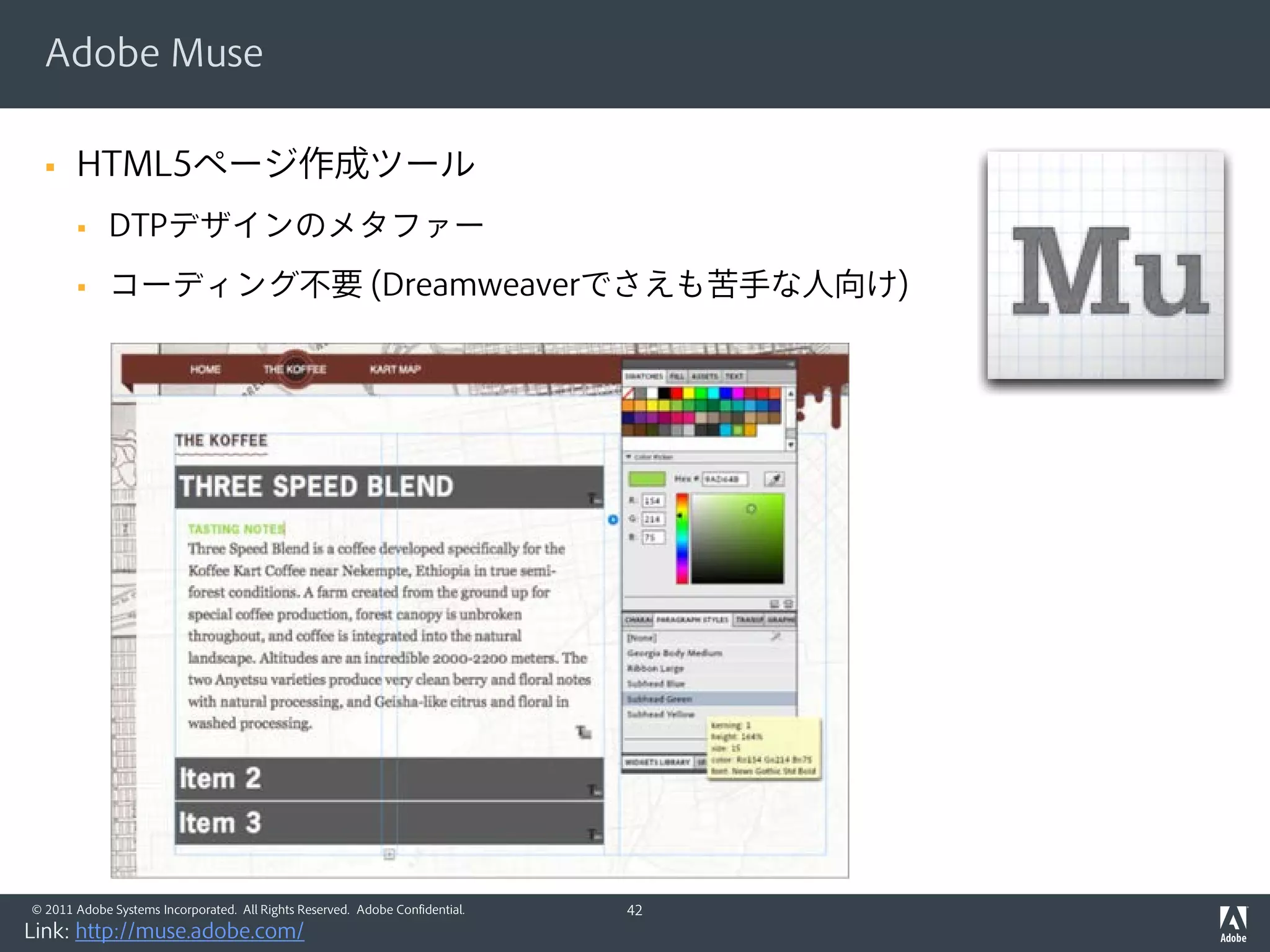Image resolution: width=1270 pixels, height=952 pixels.
Task: Click the text frame icon on Item 3 bar
Action: point(594,835)
